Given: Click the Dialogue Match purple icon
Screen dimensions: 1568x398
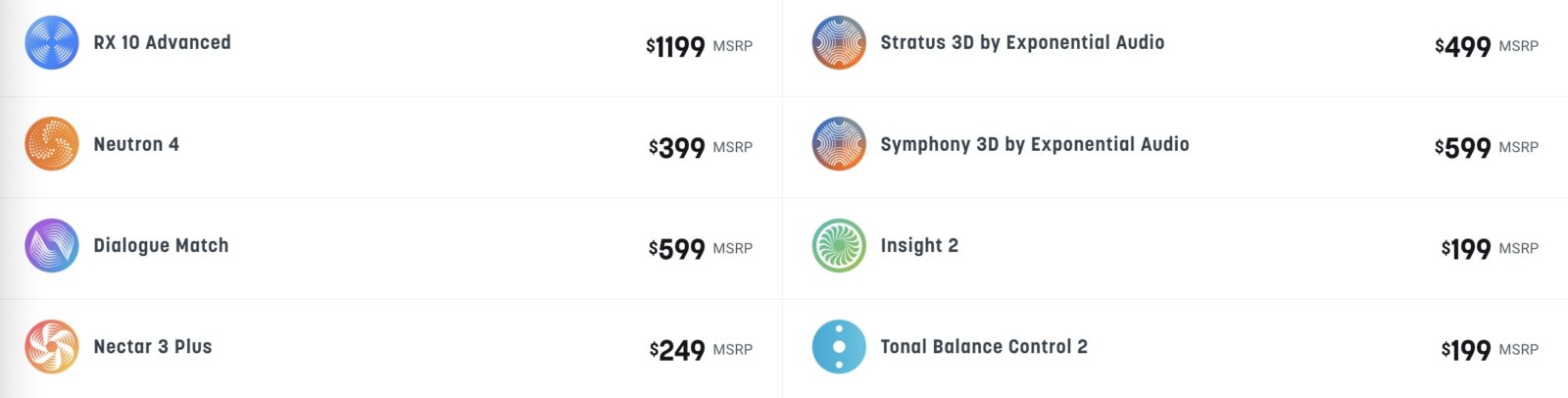Looking at the screenshot, I should (51, 245).
